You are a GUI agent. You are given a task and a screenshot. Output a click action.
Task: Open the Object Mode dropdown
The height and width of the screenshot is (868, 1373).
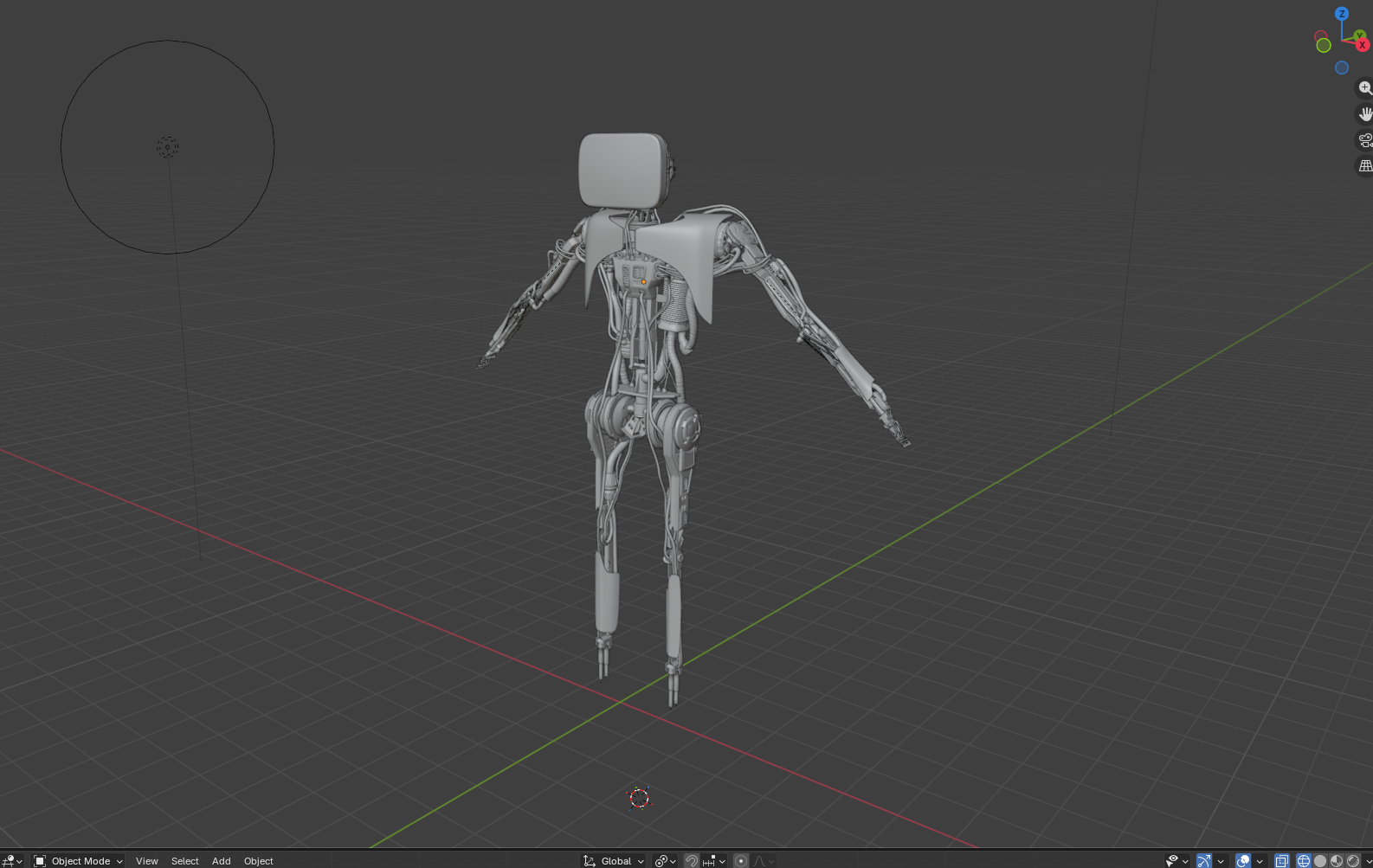point(78,861)
